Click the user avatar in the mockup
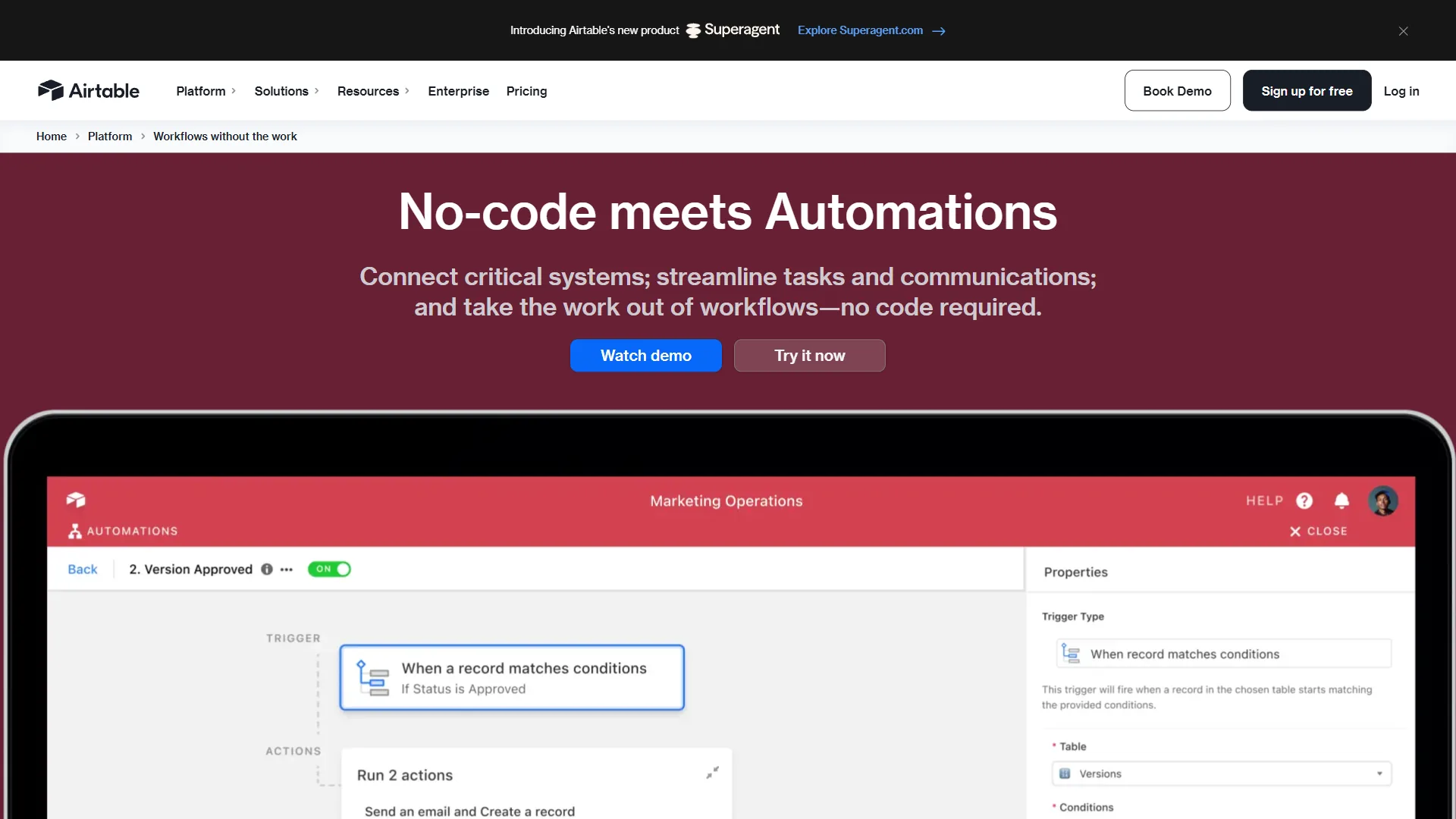 [1383, 501]
